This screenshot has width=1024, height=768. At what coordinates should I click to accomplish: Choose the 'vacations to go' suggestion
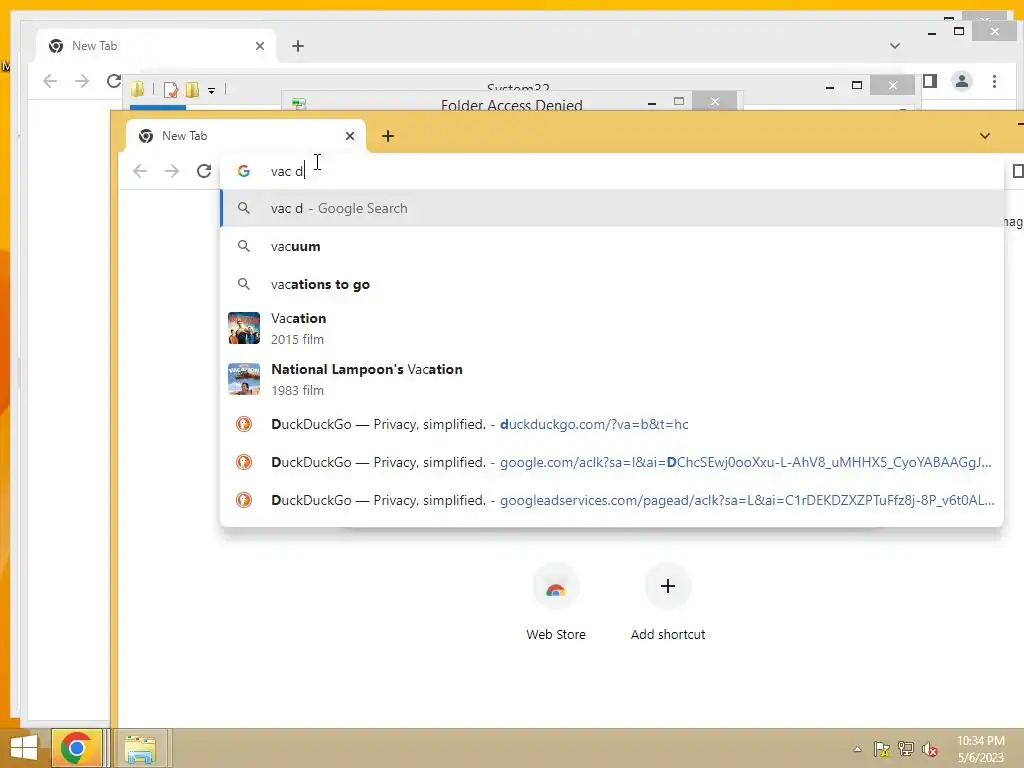(612, 284)
